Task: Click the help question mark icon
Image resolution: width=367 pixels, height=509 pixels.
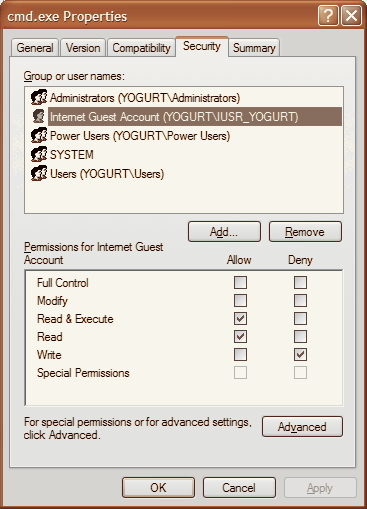Action: 328,16
